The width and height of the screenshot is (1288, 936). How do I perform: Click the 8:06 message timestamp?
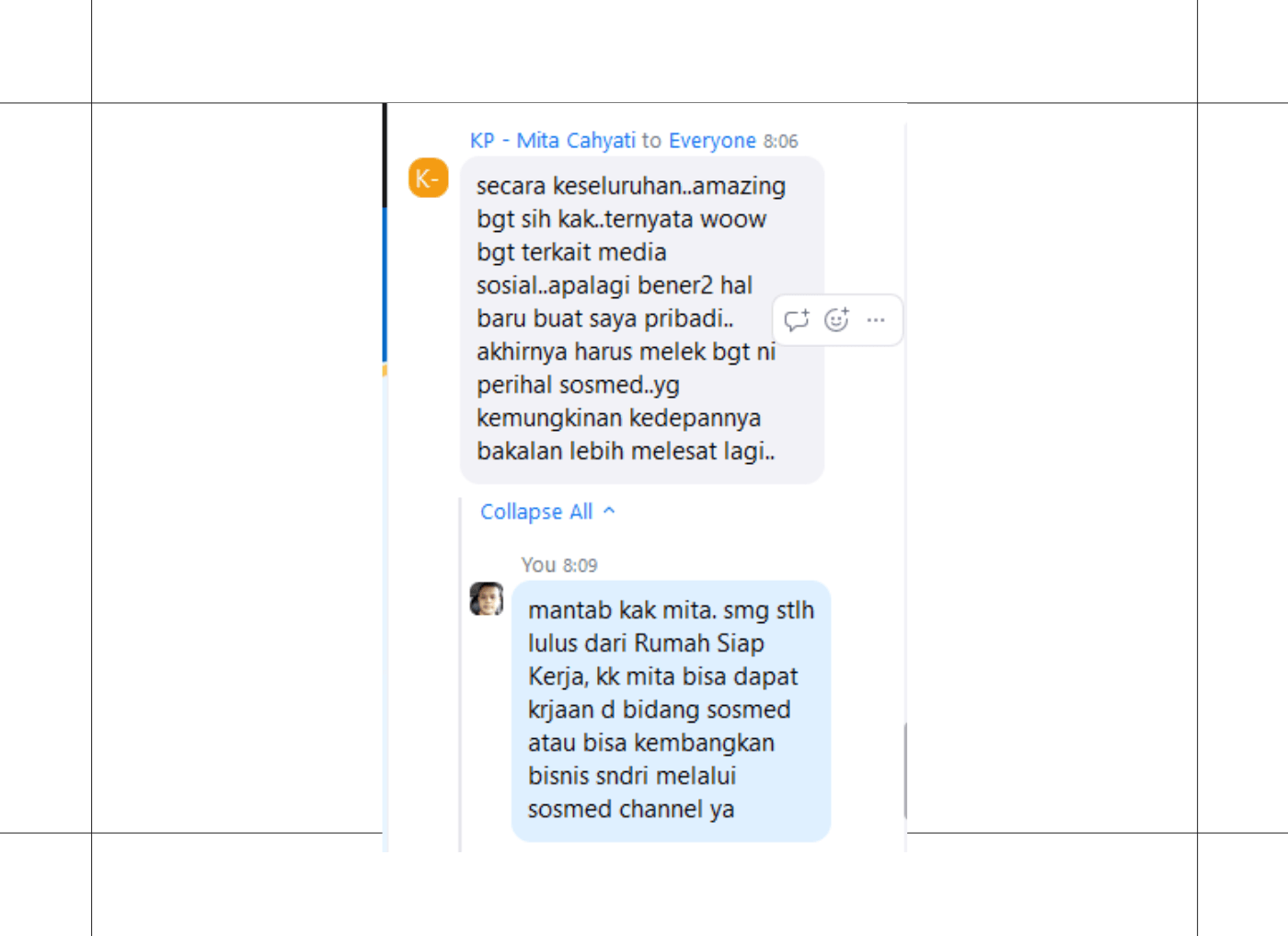coord(781,142)
